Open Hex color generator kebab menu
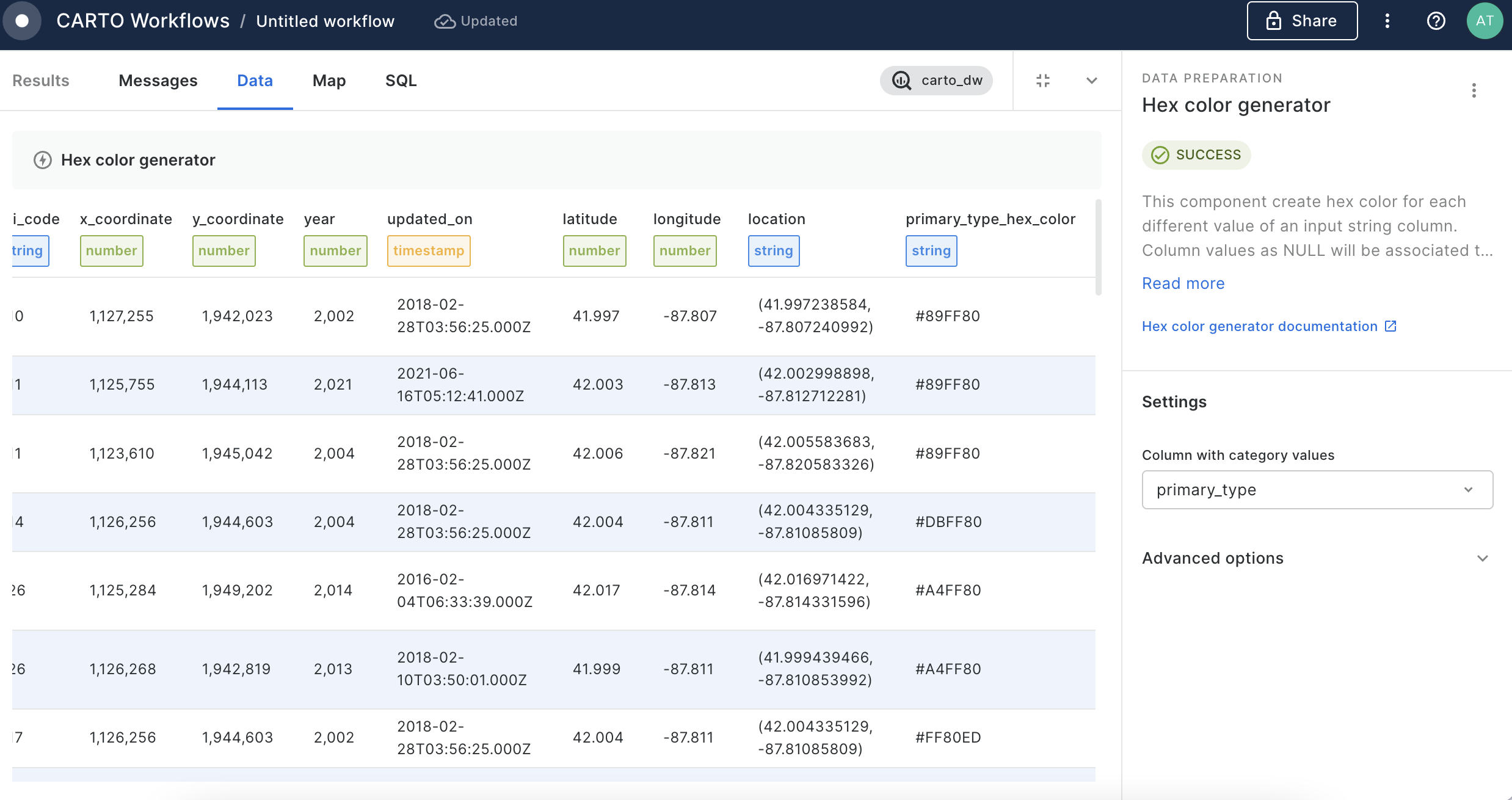 coord(1474,91)
